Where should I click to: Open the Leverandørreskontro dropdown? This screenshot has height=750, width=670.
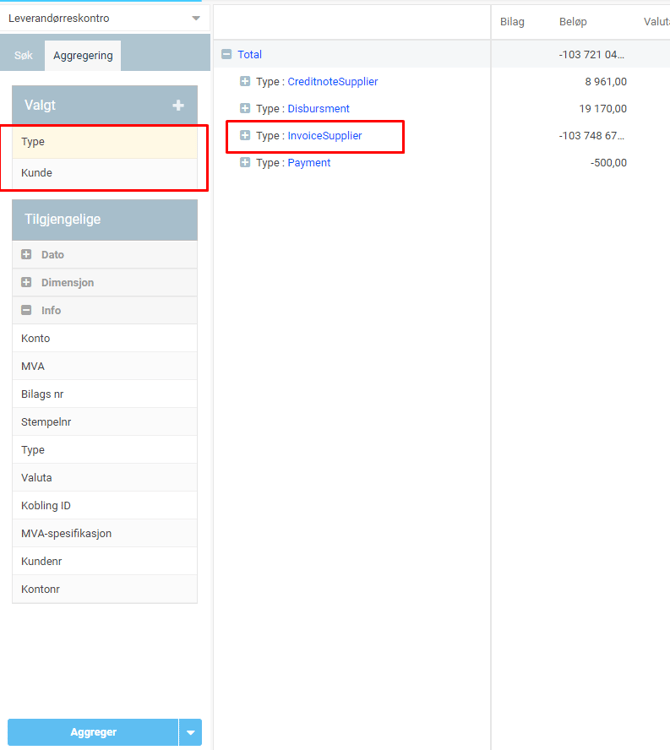[x=195, y=19]
